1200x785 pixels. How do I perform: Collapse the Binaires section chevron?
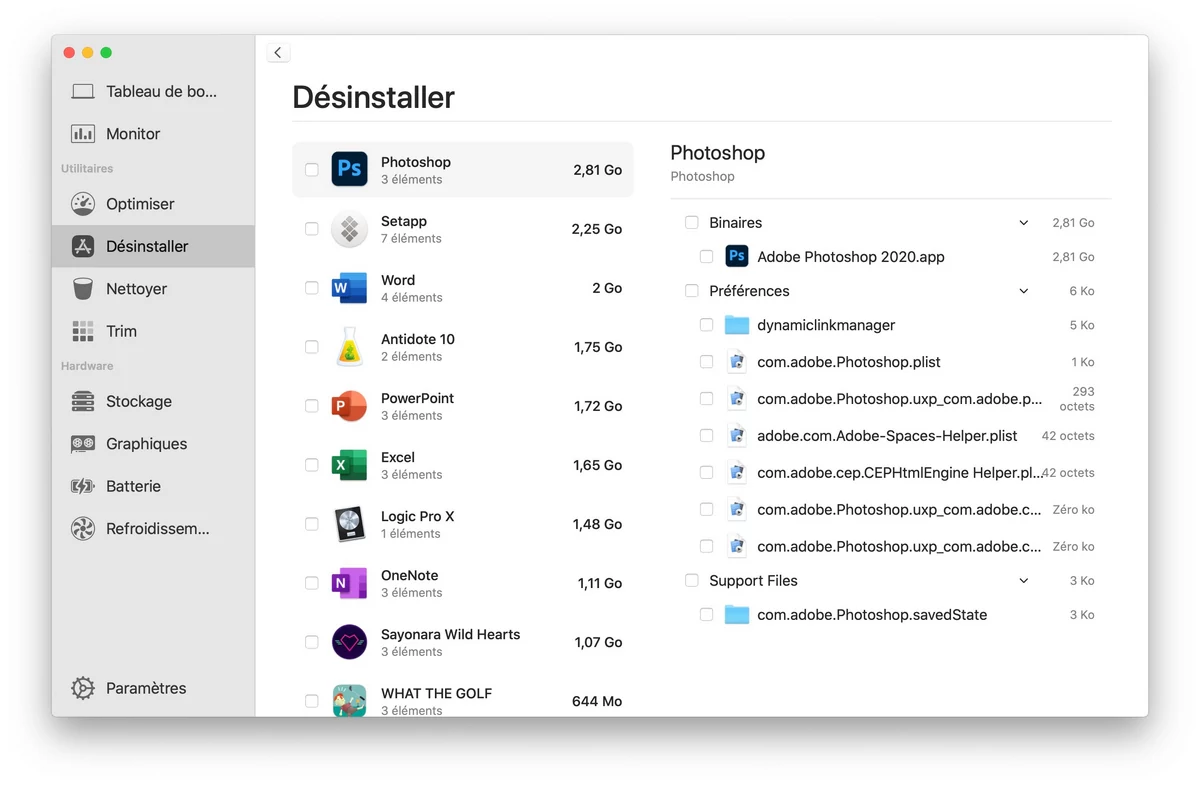tap(1023, 223)
